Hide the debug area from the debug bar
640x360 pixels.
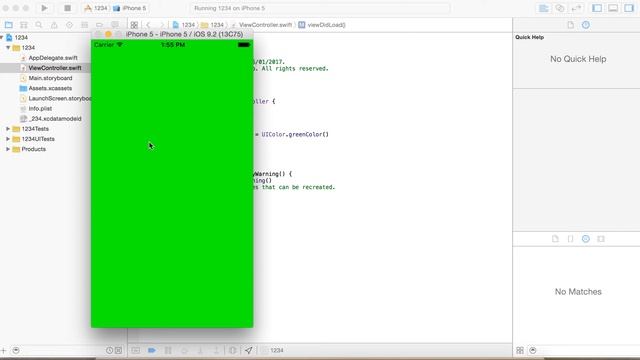click(136, 350)
